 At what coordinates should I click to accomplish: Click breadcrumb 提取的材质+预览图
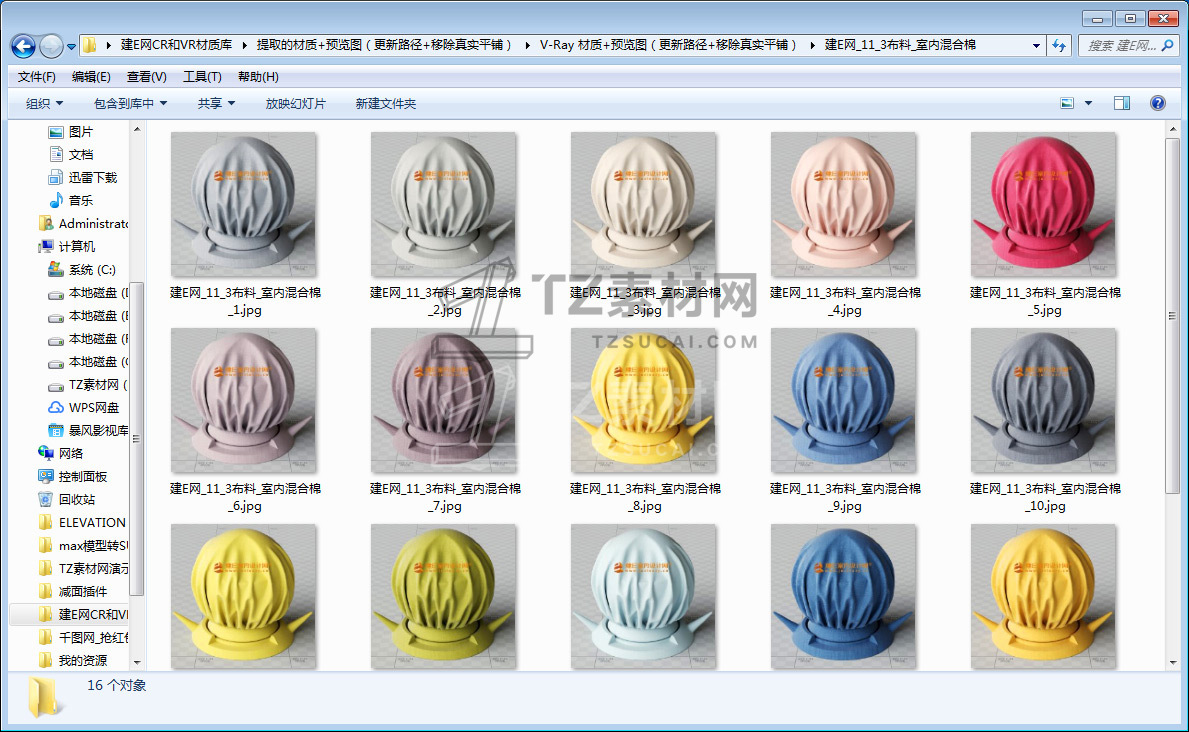(x=384, y=46)
